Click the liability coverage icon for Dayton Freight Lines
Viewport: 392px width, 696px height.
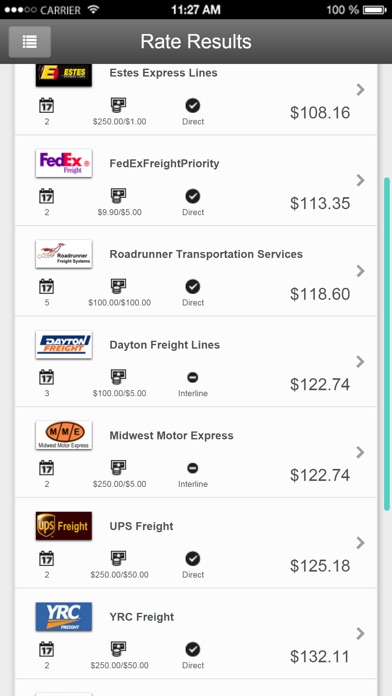tap(119, 377)
